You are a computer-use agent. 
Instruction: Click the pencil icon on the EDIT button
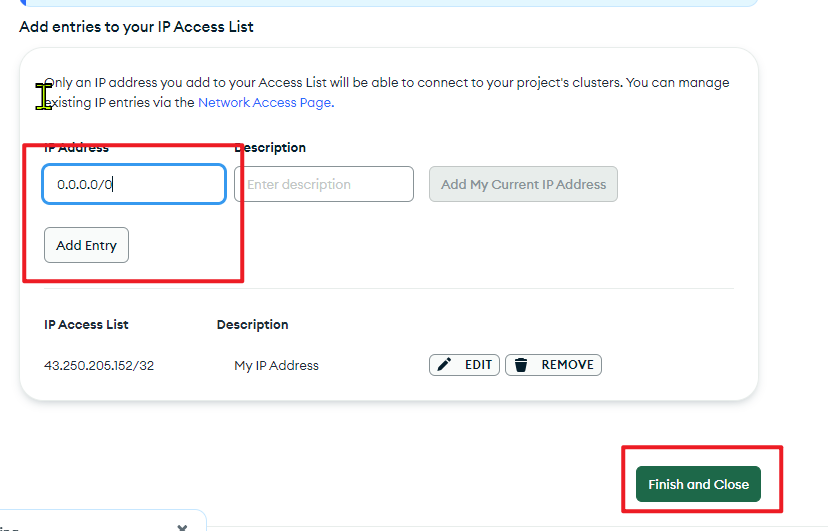(x=444, y=365)
